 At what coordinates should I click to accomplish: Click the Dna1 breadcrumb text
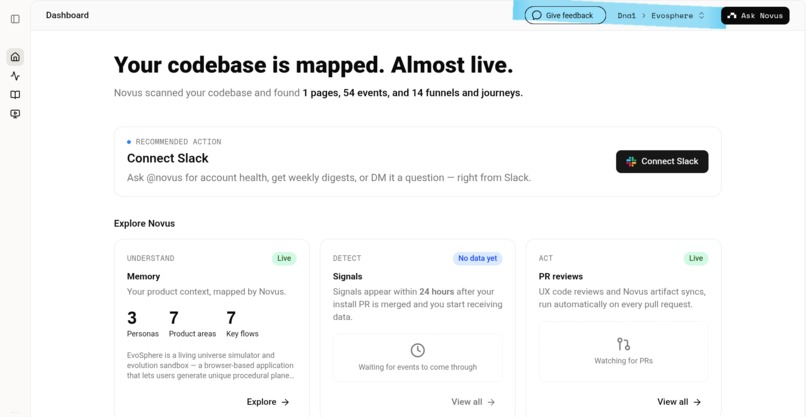click(627, 16)
